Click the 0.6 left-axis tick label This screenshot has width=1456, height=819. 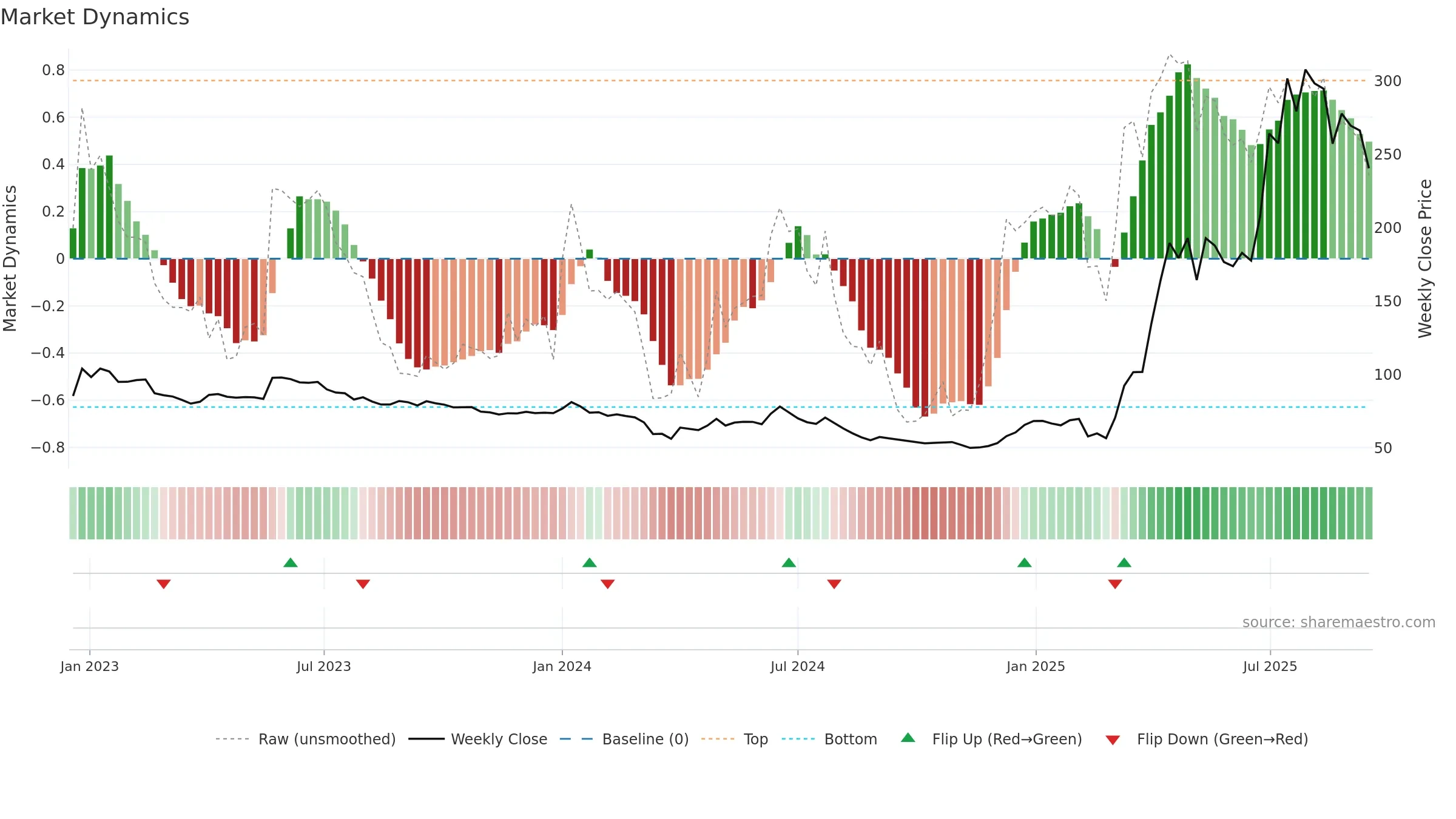tap(53, 118)
